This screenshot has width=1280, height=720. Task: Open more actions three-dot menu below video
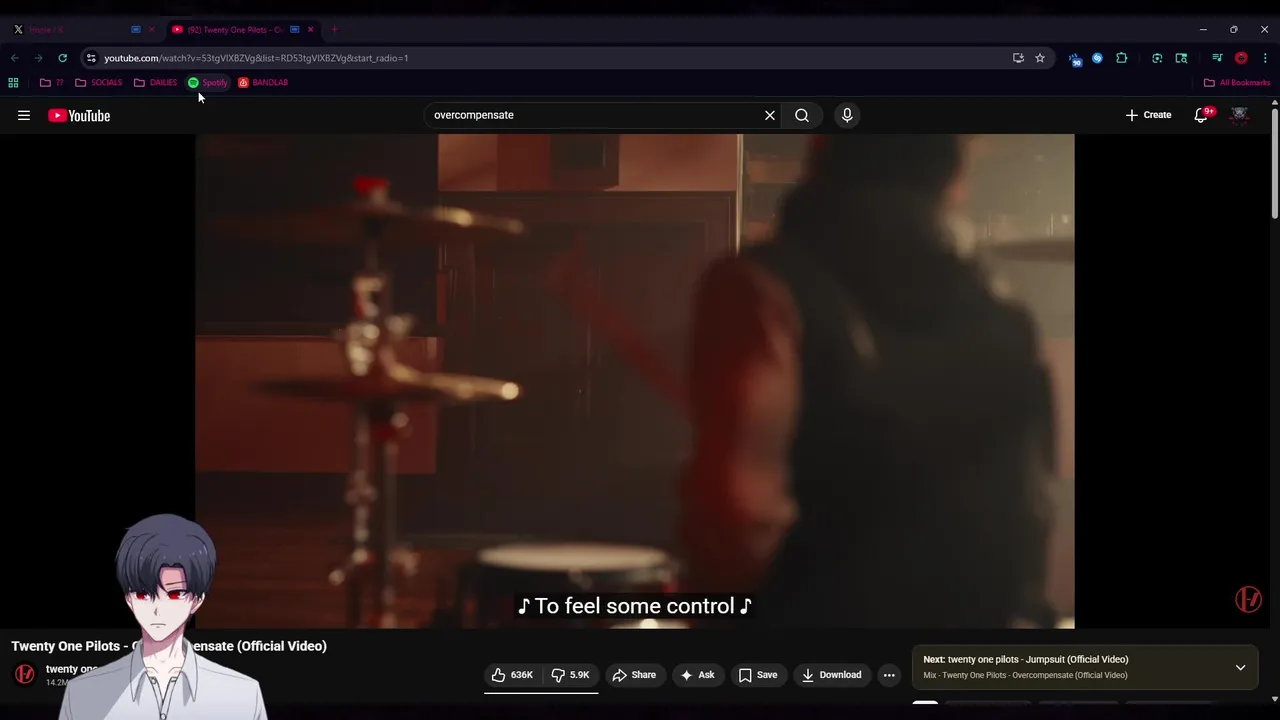tap(889, 675)
